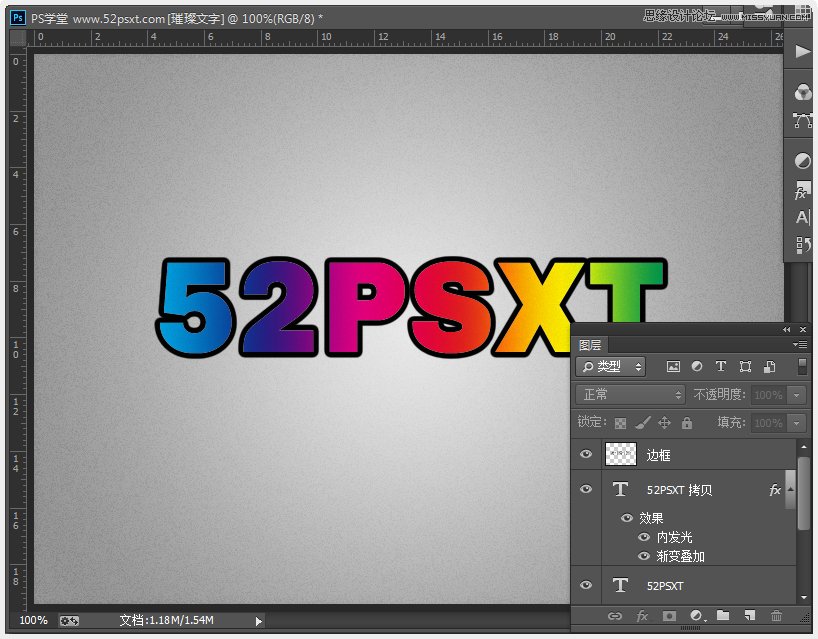Create new fill or adjustment layer
Screen dimensions: 818x639
[698, 617]
